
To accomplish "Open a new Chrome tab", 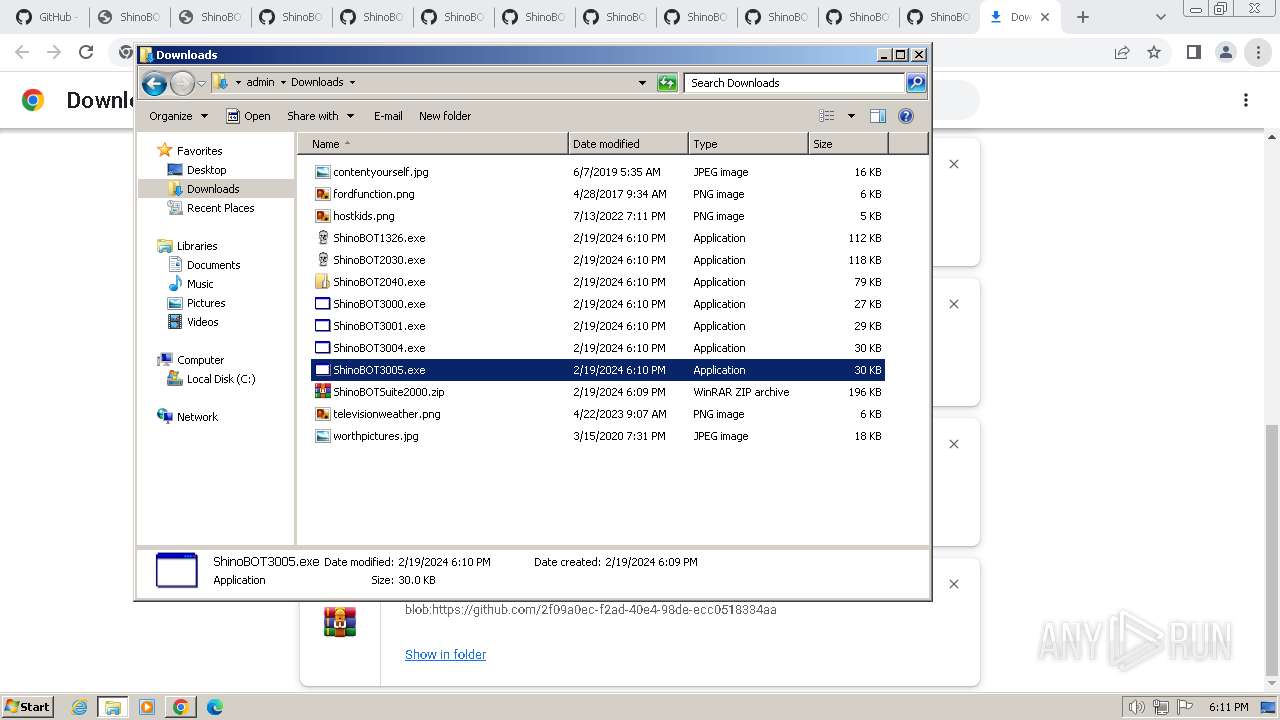I will click(1083, 17).
